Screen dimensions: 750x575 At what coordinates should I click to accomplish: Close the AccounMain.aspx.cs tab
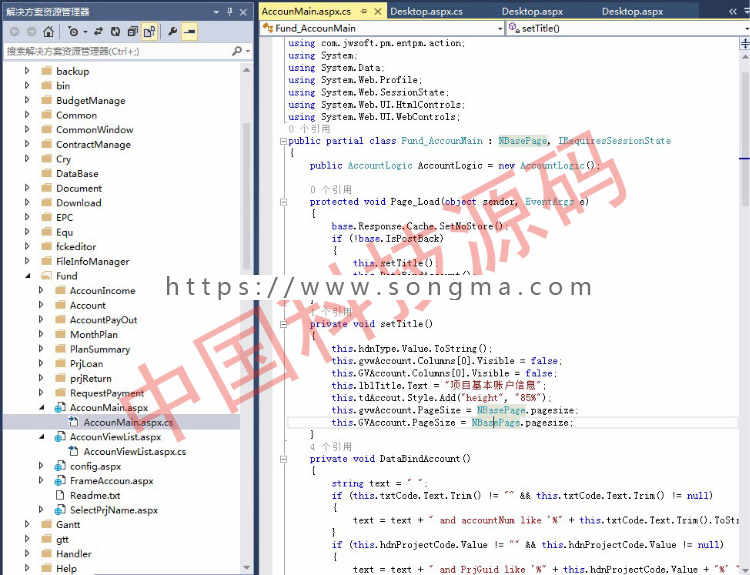(x=378, y=11)
